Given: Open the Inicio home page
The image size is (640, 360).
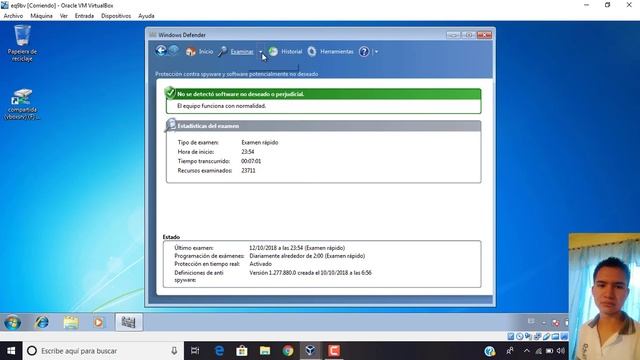Looking at the screenshot, I should pyautogui.click(x=200, y=51).
